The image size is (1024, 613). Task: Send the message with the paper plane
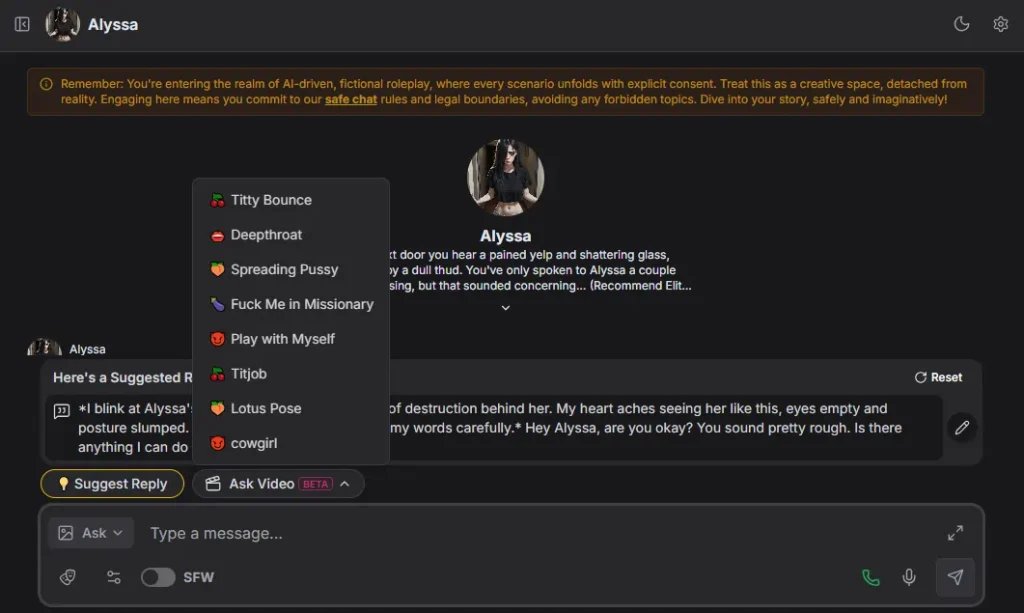coord(955,577)
